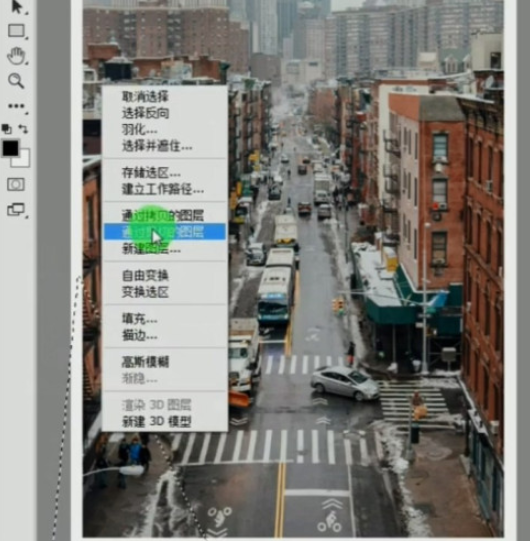This screenshot has height=541, width=530.
Task: Click highlighted 通过剪切的图层 menu item
Action: pyautogui.click(x=165, y=232)
